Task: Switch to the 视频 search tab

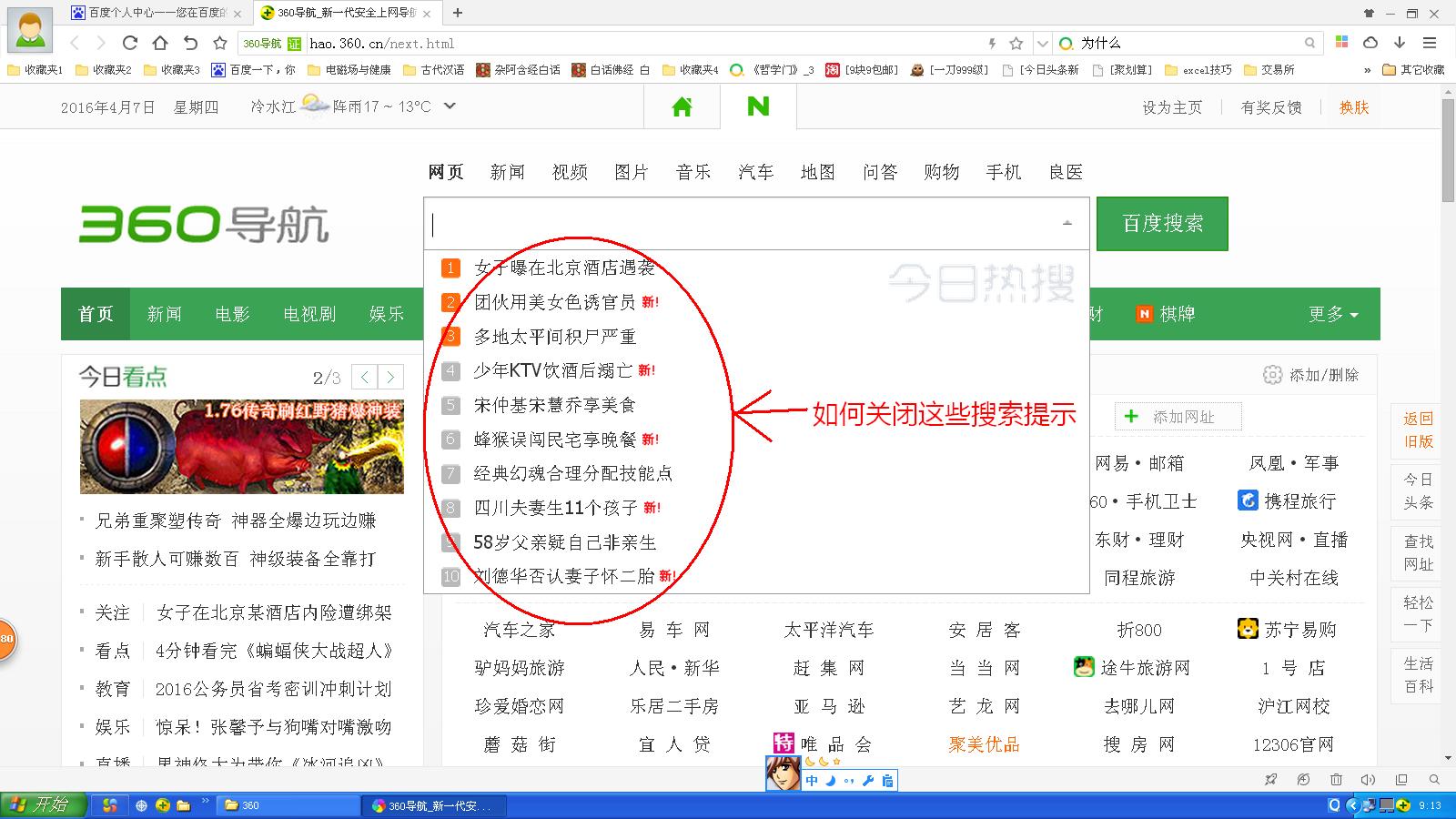Action: point(570,172)
